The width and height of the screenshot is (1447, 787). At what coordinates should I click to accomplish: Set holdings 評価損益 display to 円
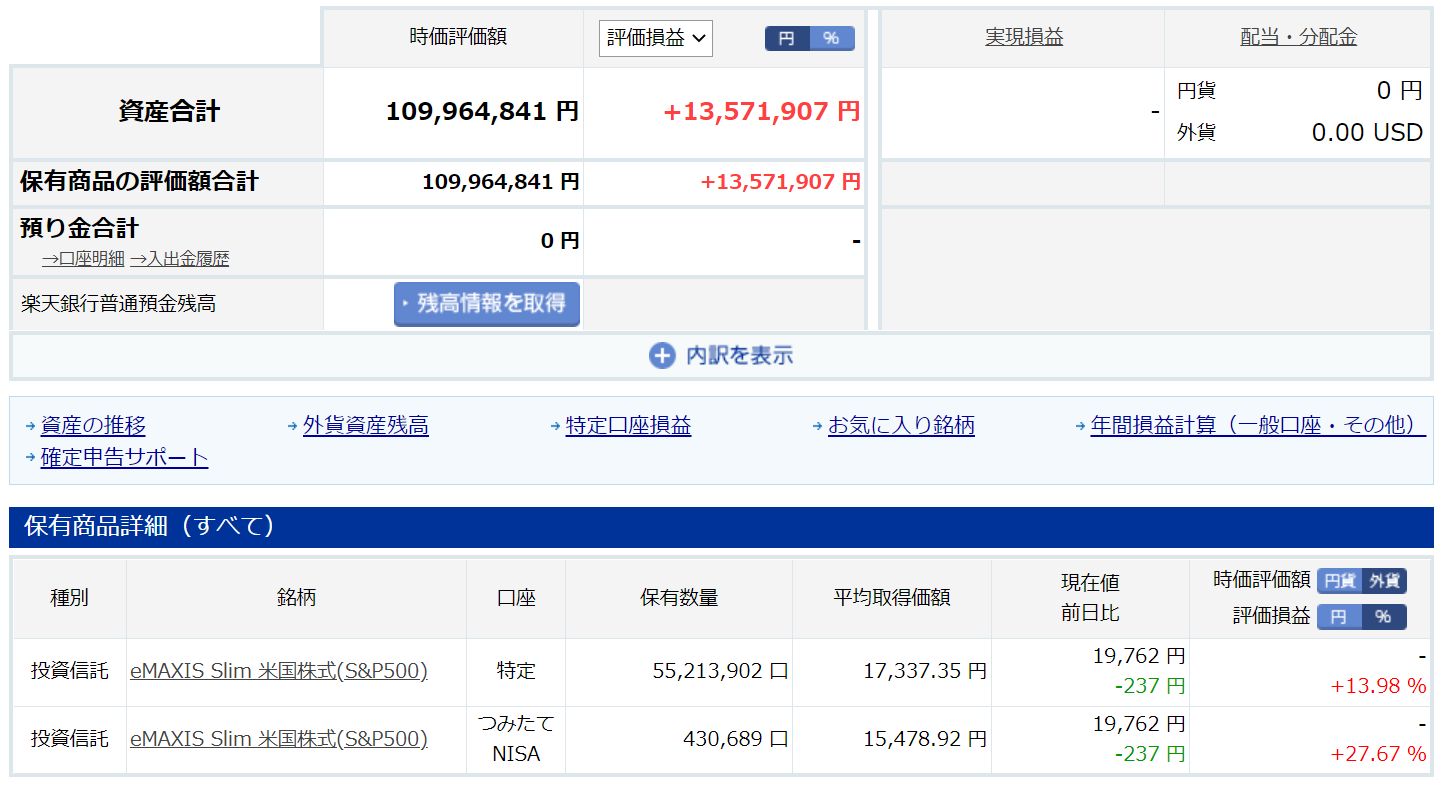pos(1339,616)
